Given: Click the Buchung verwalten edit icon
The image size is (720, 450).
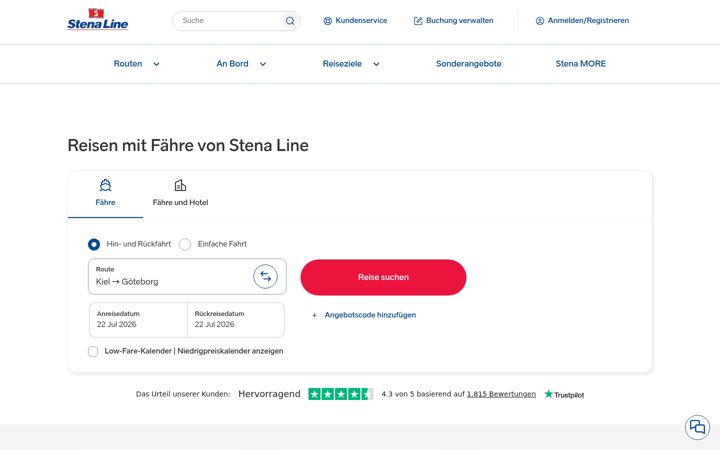Looking at the screenshot, I should [x=418, y=21].
